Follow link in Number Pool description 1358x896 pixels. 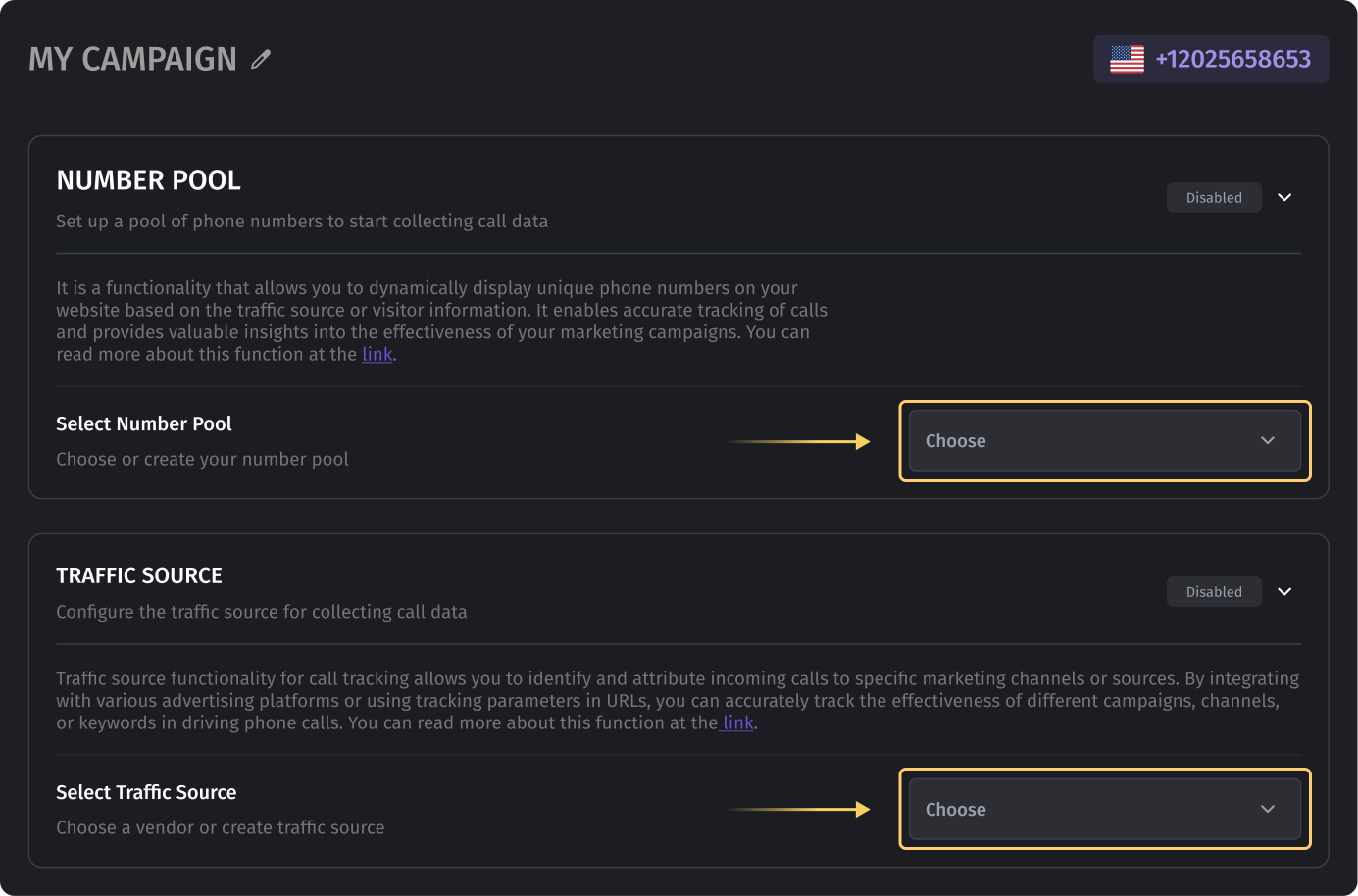point(377,354)
